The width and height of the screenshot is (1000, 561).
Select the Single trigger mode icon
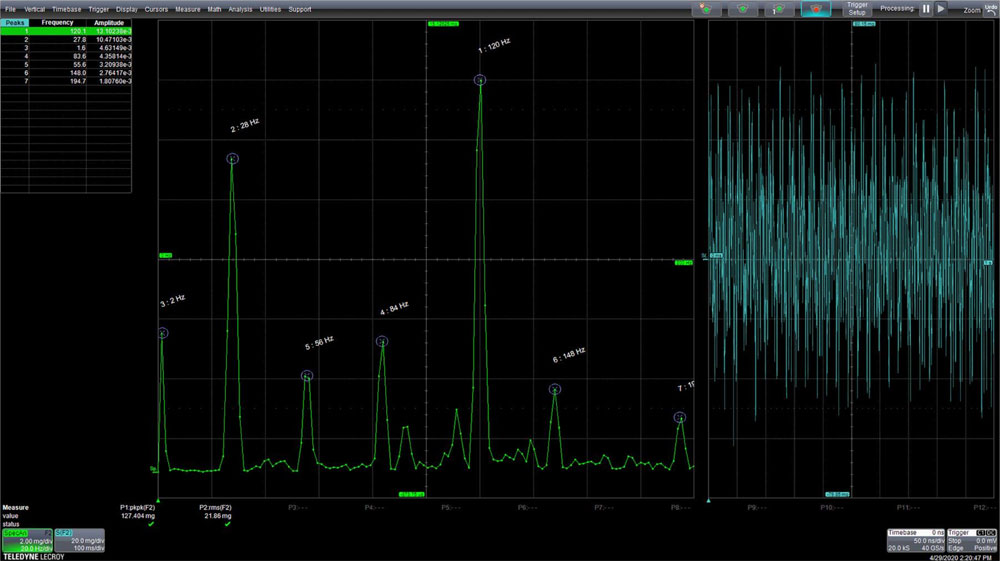(780, 9)
